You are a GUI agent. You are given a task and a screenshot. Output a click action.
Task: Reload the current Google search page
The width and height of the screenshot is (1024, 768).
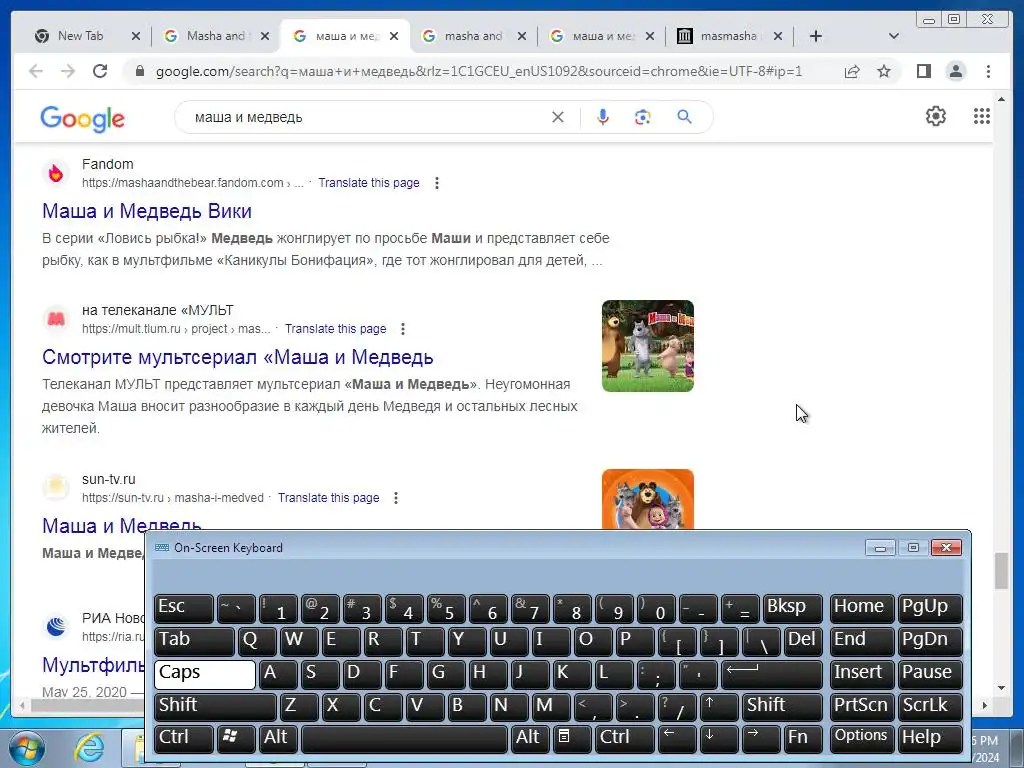pos(100,71)
